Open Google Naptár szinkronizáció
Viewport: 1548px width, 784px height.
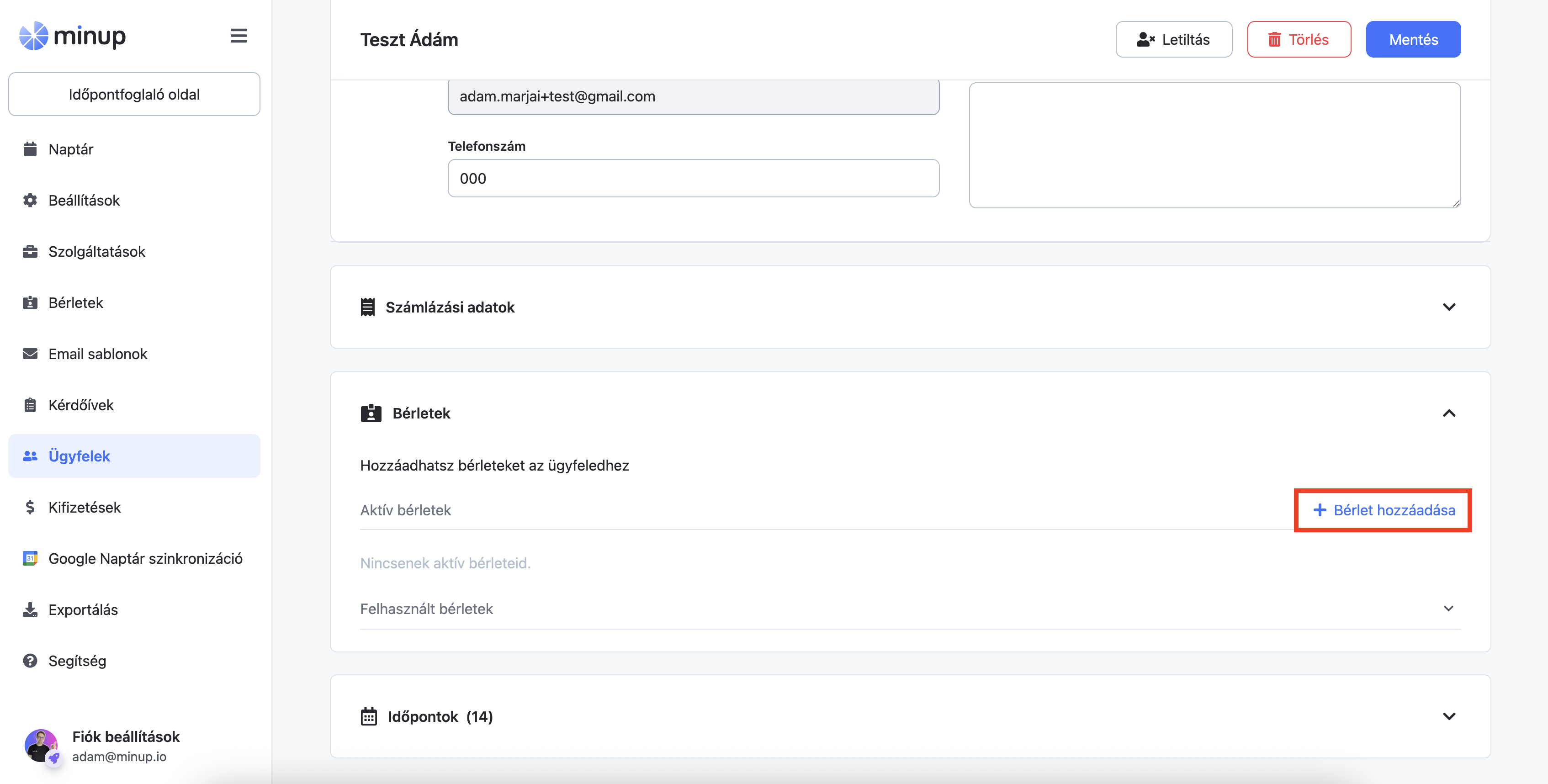(x=145, y=559)
